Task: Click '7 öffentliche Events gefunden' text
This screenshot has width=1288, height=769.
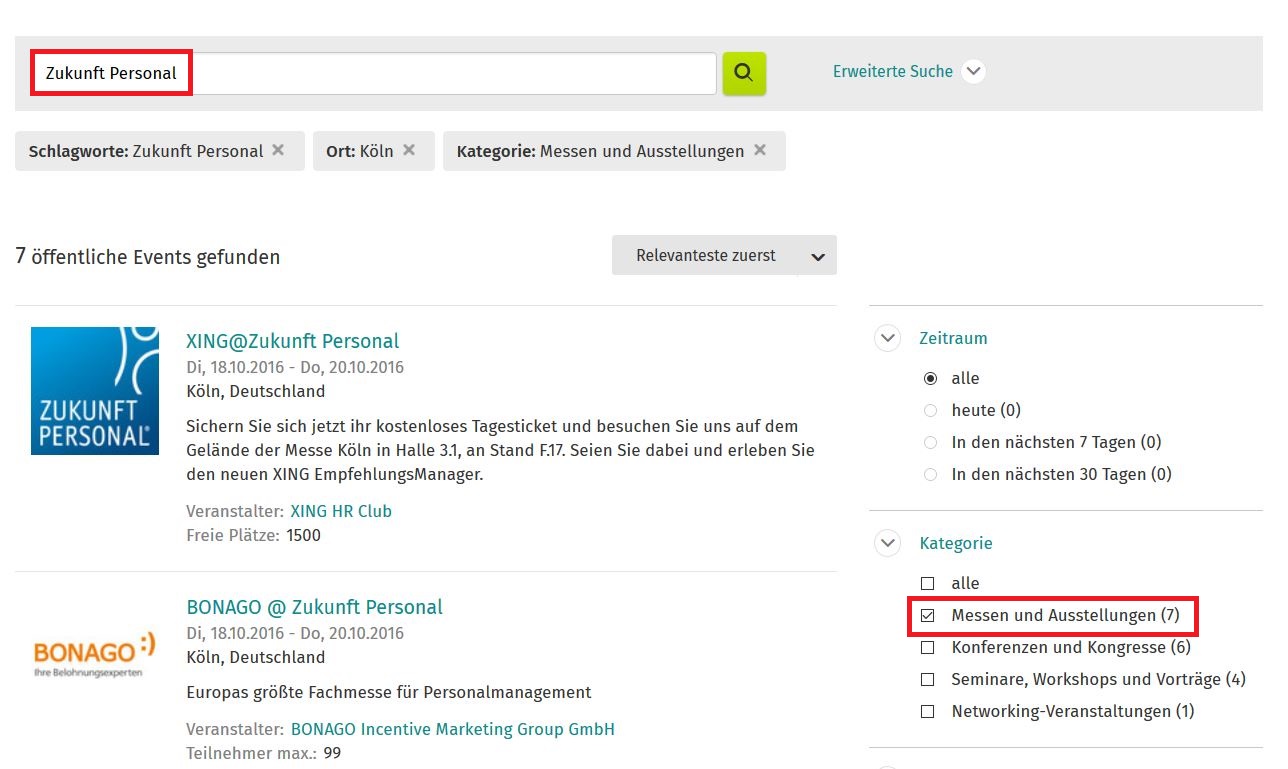Action: click(x=148, y=257)
